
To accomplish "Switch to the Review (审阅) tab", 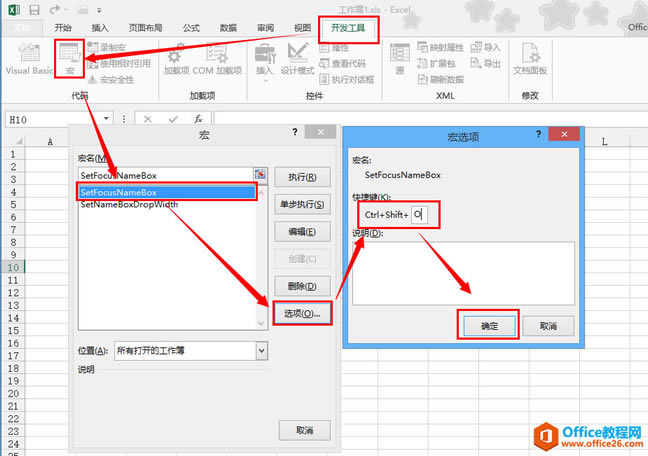I will 265,28.
